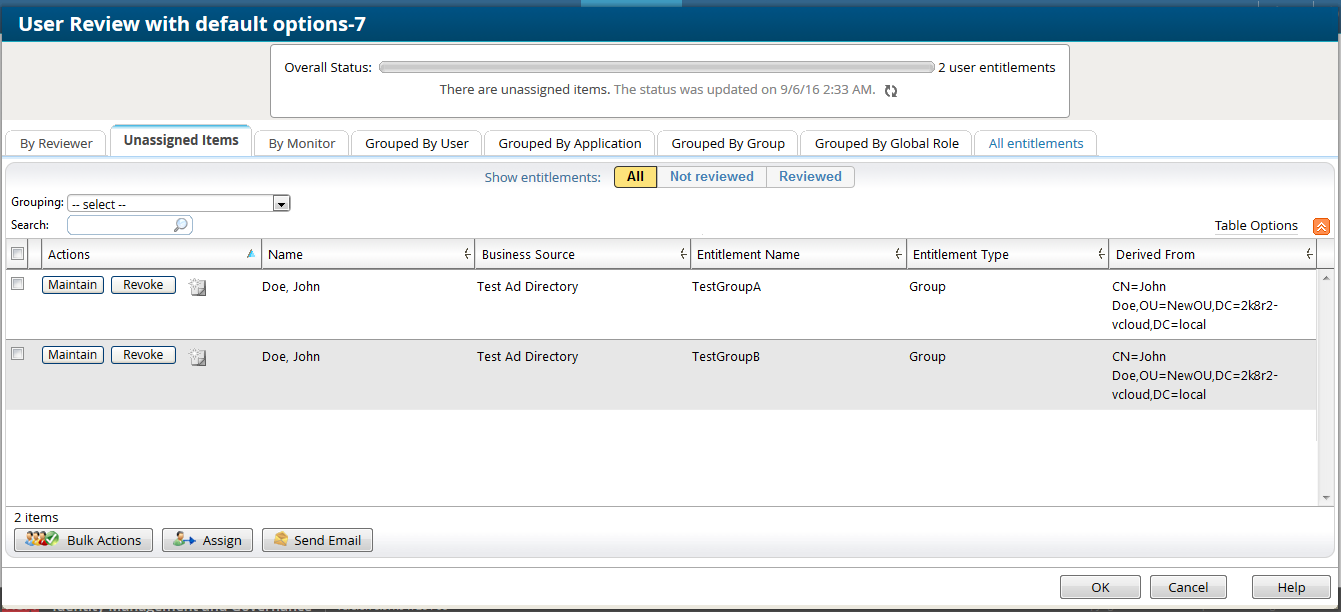Screen dimensions: 1341x612
Task: Click the Assign button
Action: 207,540
